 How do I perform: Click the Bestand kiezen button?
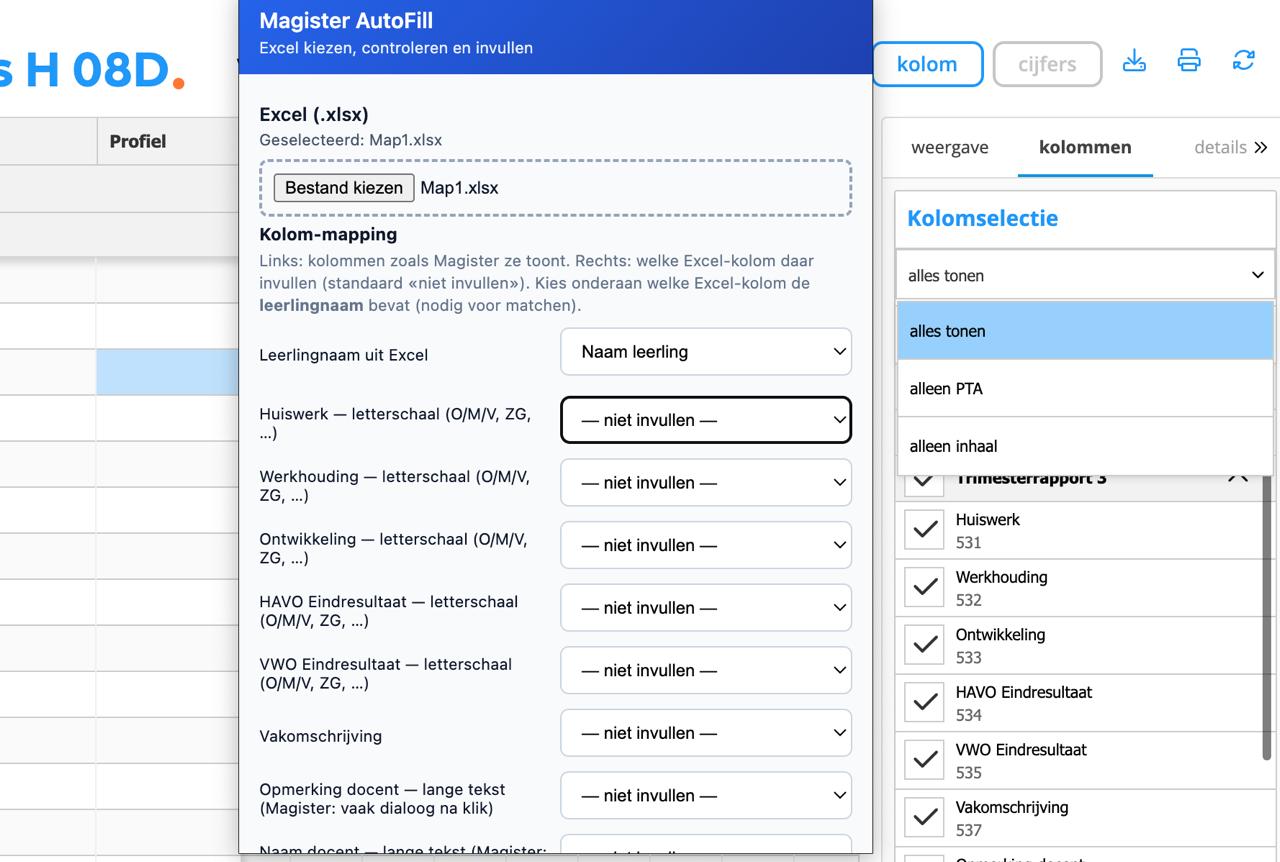(x=344, y=188)
